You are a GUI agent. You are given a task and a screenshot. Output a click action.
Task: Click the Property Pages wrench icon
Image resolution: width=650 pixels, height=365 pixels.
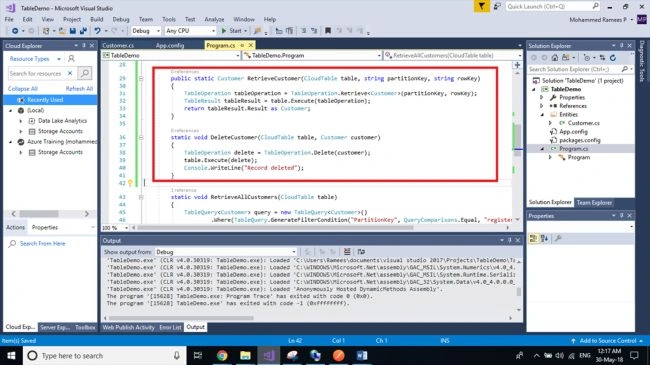click(x=558, y=238)
